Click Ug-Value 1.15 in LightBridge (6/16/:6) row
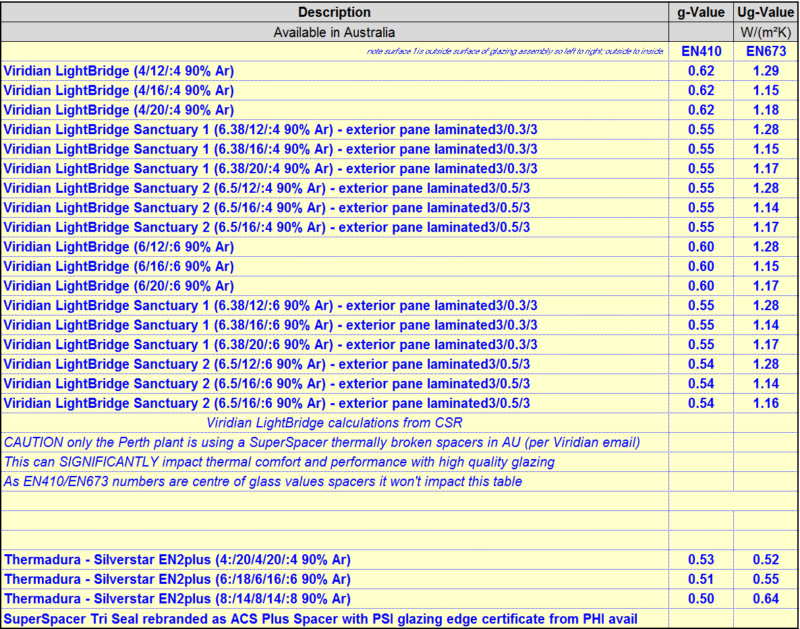The image size is (800, 629). click(x=766, y=266)
